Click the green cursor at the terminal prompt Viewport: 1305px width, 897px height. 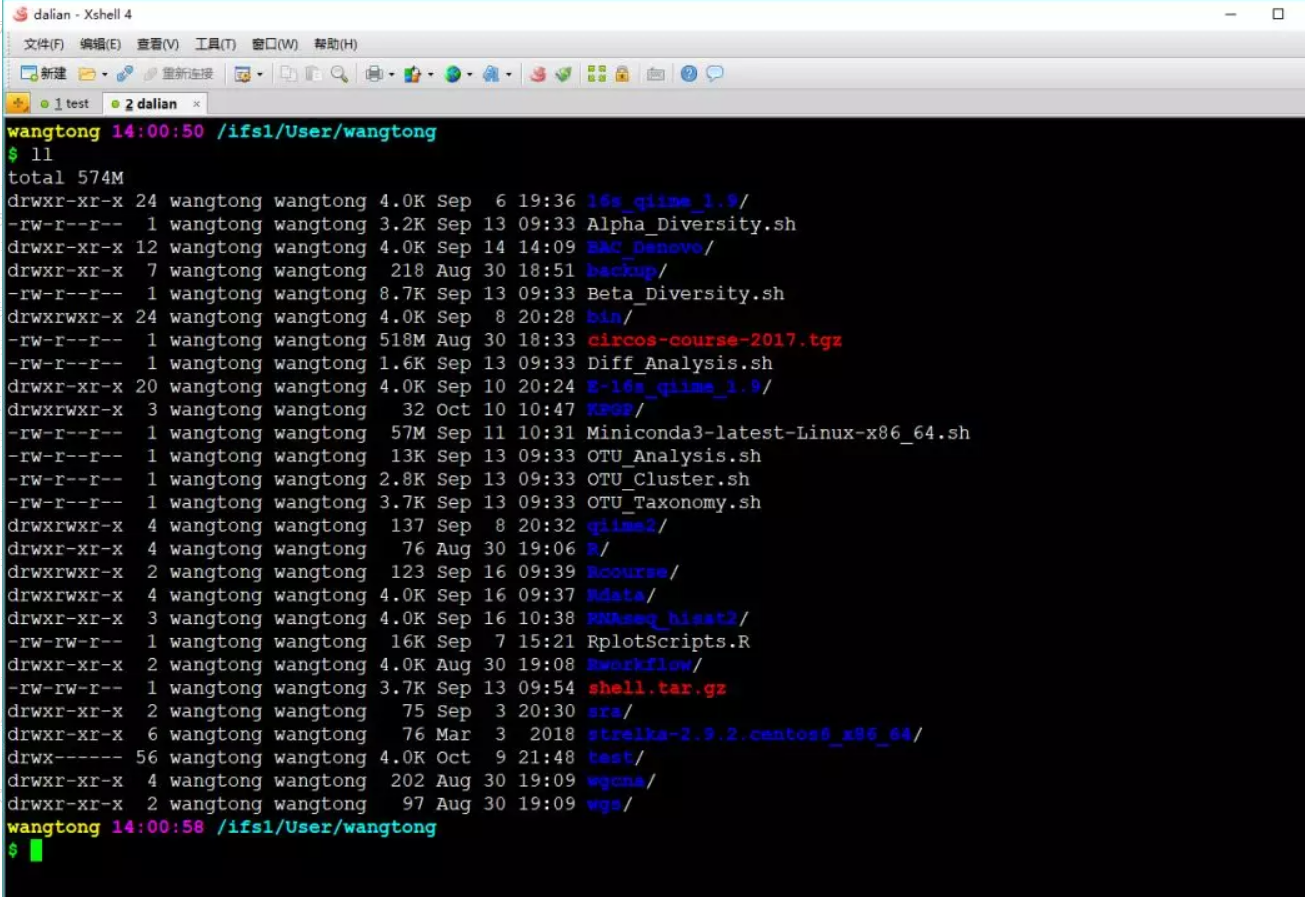coord(36,851)
